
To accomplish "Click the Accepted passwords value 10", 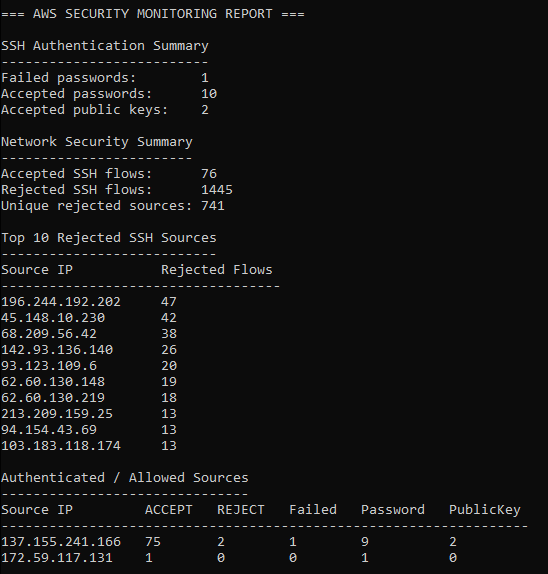I will pyautogui.click(x=209, y=94).
